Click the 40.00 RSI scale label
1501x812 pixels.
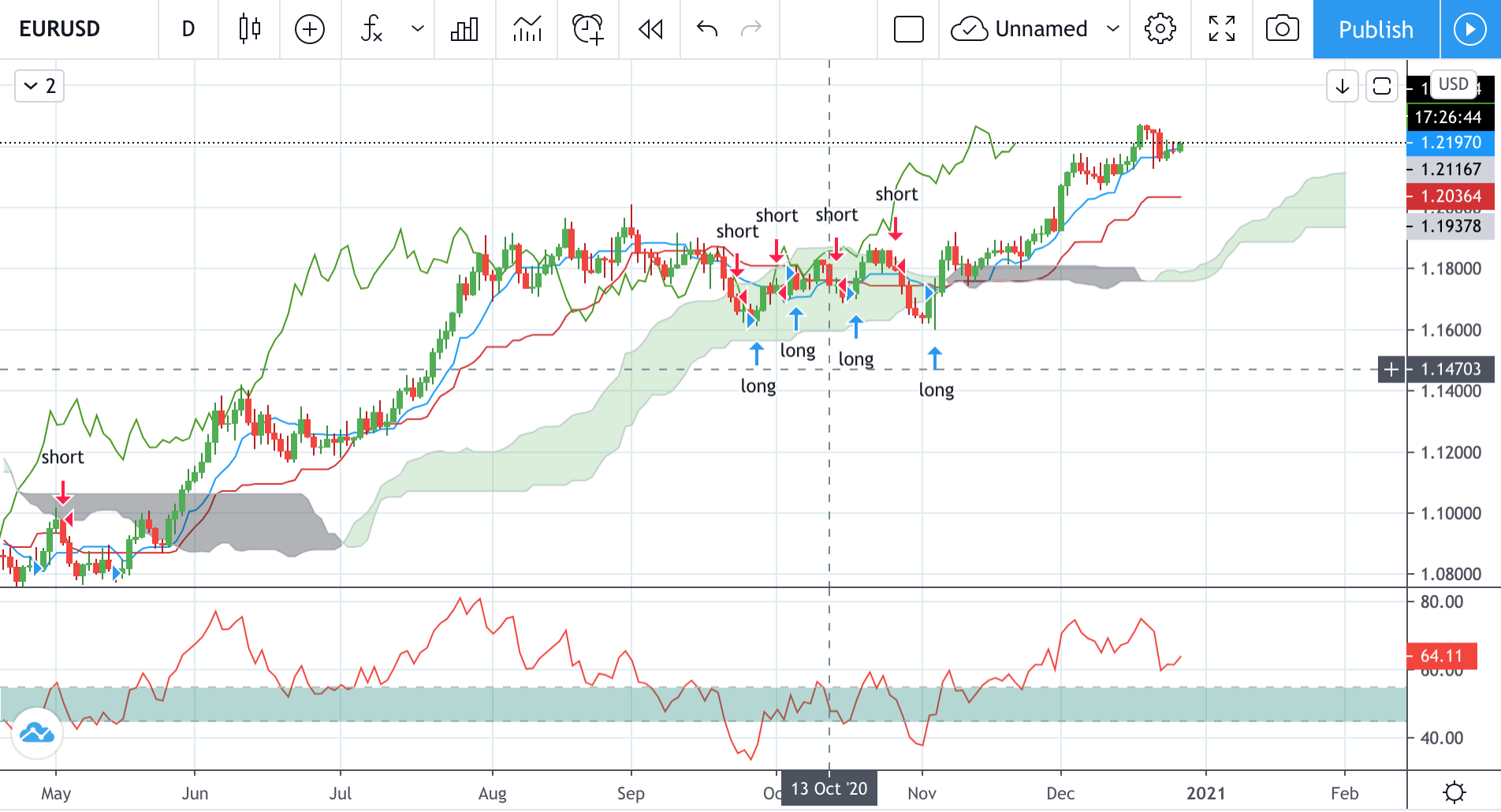click(x=1442, y=739)
